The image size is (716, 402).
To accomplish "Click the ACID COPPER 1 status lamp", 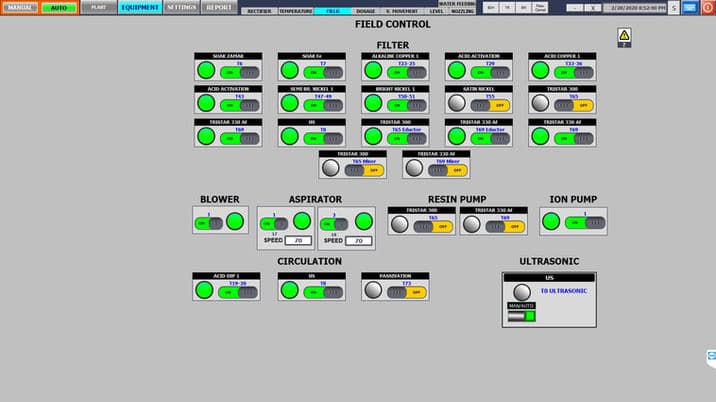I will coord(540,70).
